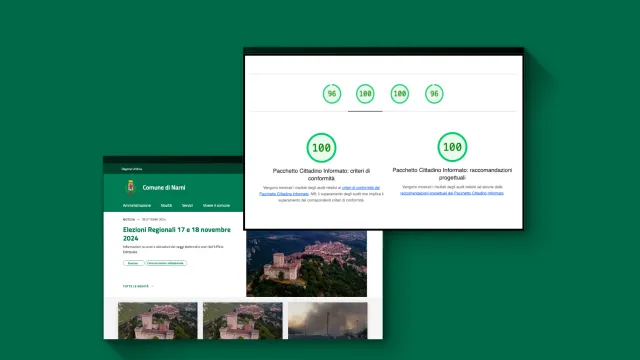Select the rightmost 96 score gauge
The height and width of the screenshot is (360, 640).
pos(434,94)
